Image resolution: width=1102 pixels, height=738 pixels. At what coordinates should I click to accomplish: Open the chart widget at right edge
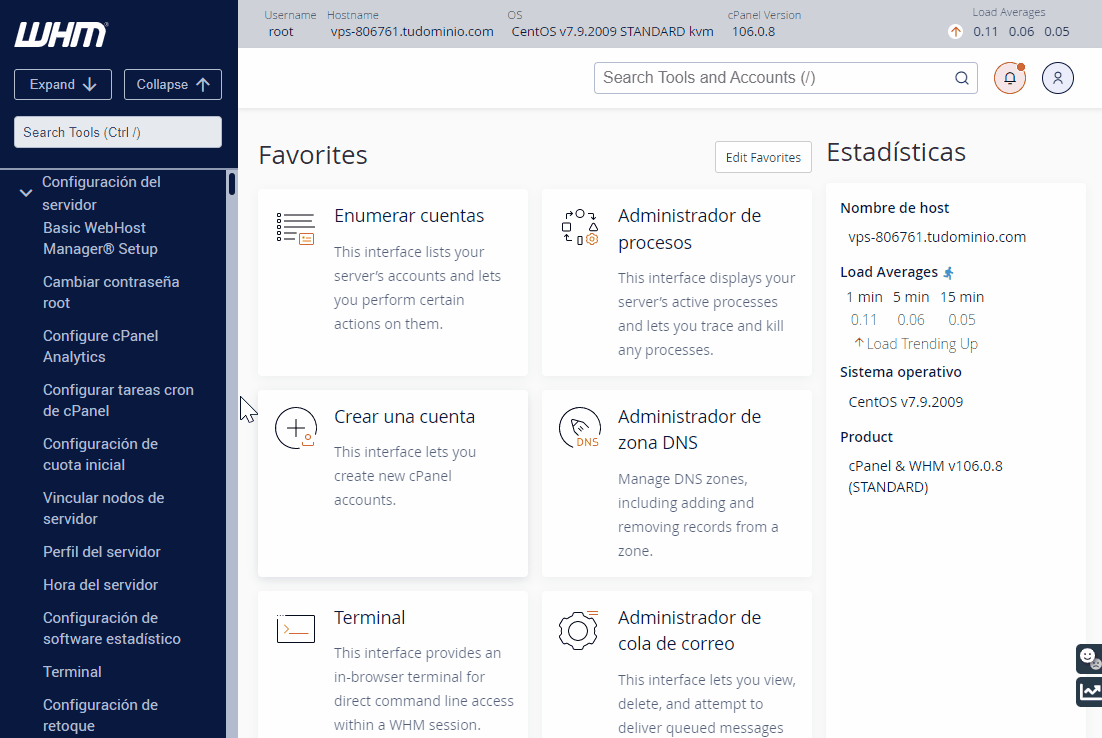tap(1089, 692)
